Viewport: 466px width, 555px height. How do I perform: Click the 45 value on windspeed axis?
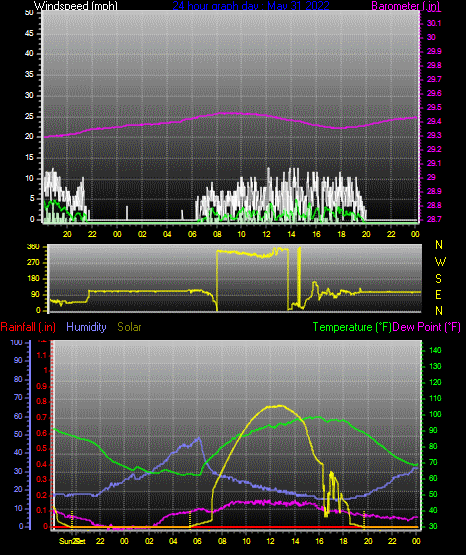pos(29,34)
